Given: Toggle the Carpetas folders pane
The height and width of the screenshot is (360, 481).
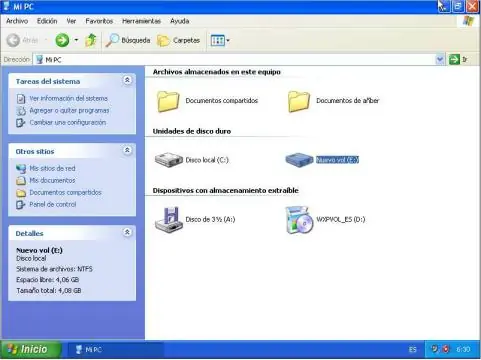Looking at the screenshot, I should click(179, 40).
